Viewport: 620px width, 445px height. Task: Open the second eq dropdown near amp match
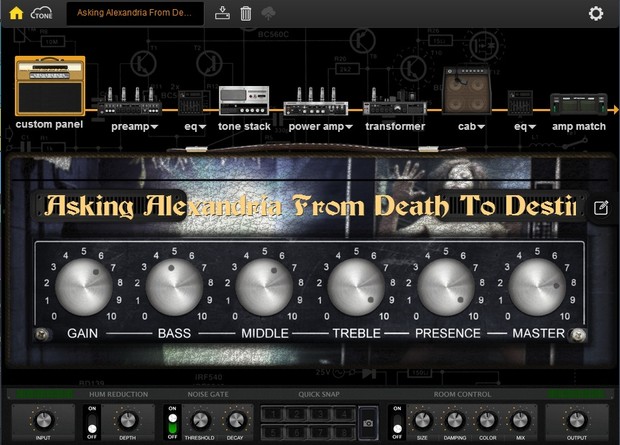[532, 127]
